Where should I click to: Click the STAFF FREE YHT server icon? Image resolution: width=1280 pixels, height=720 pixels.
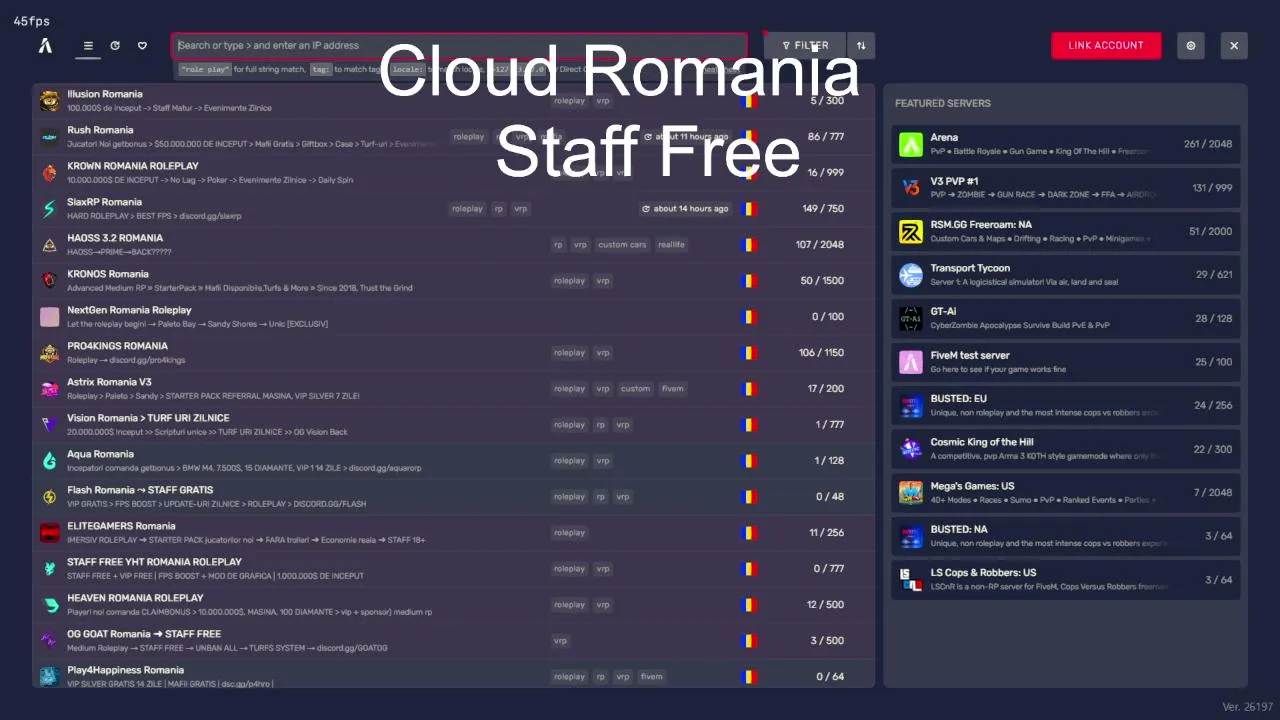[49, 569]
